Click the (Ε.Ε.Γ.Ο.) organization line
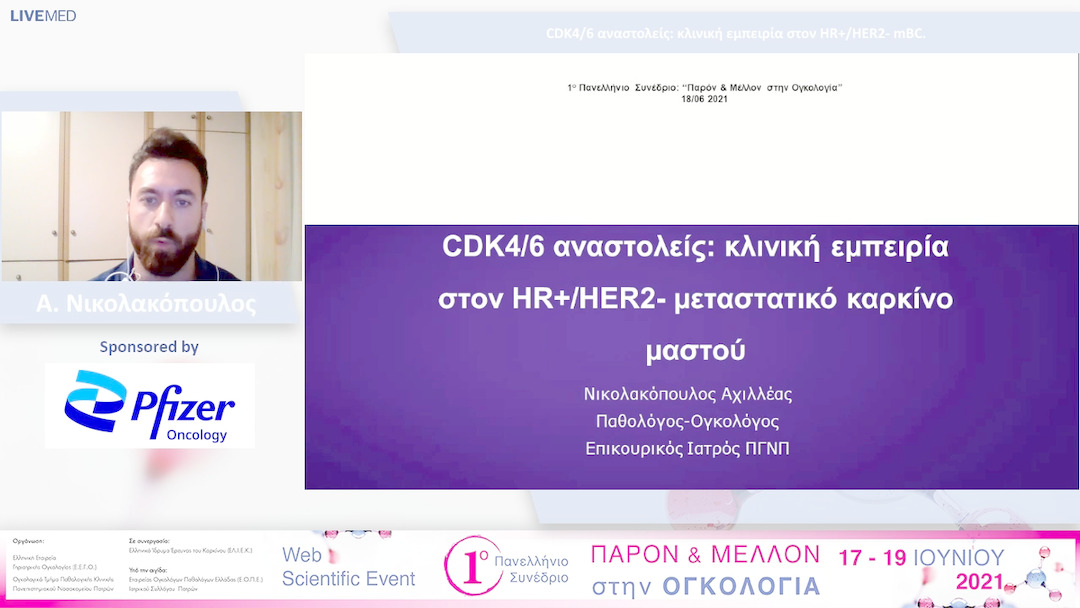The image size is (1080, 608). tap(54, 567)
